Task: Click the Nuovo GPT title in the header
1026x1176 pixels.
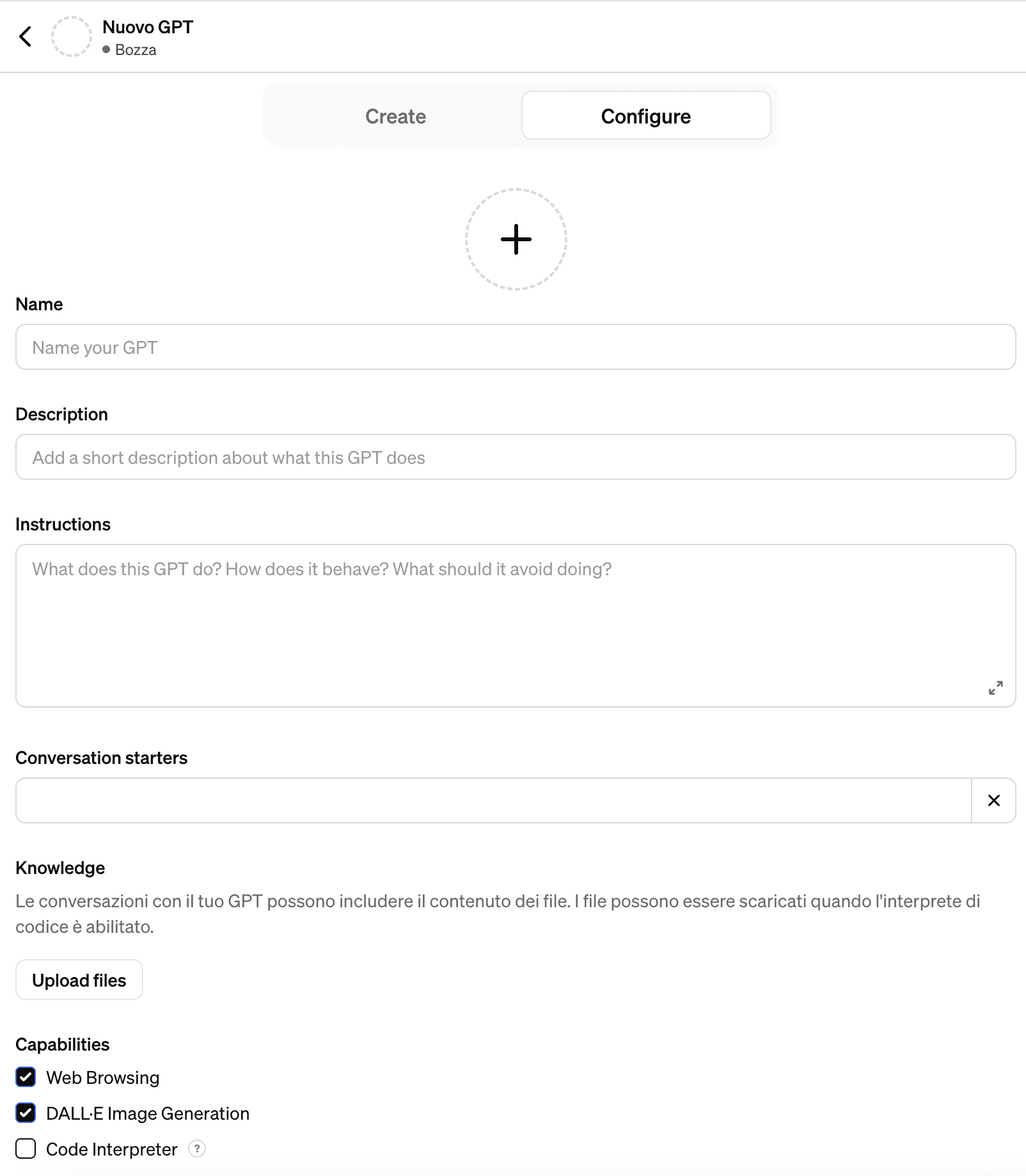Action: (x=148, y=28)
